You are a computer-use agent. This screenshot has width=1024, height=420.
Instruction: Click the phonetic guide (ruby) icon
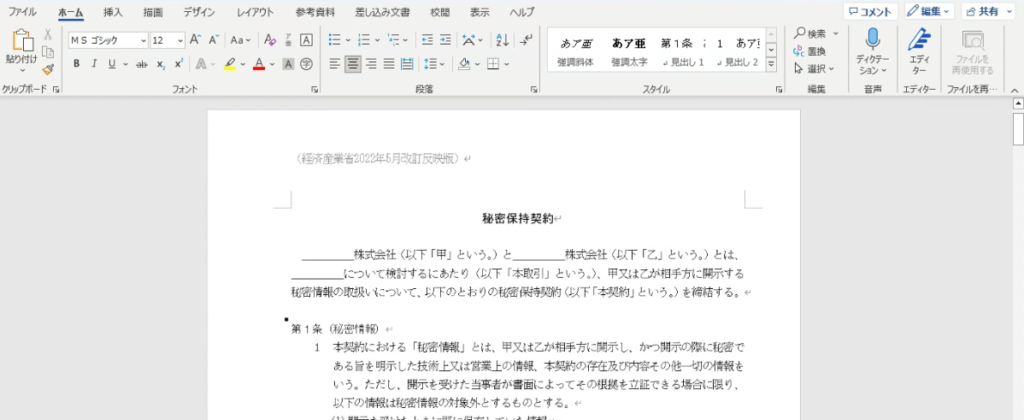(288, 40)
